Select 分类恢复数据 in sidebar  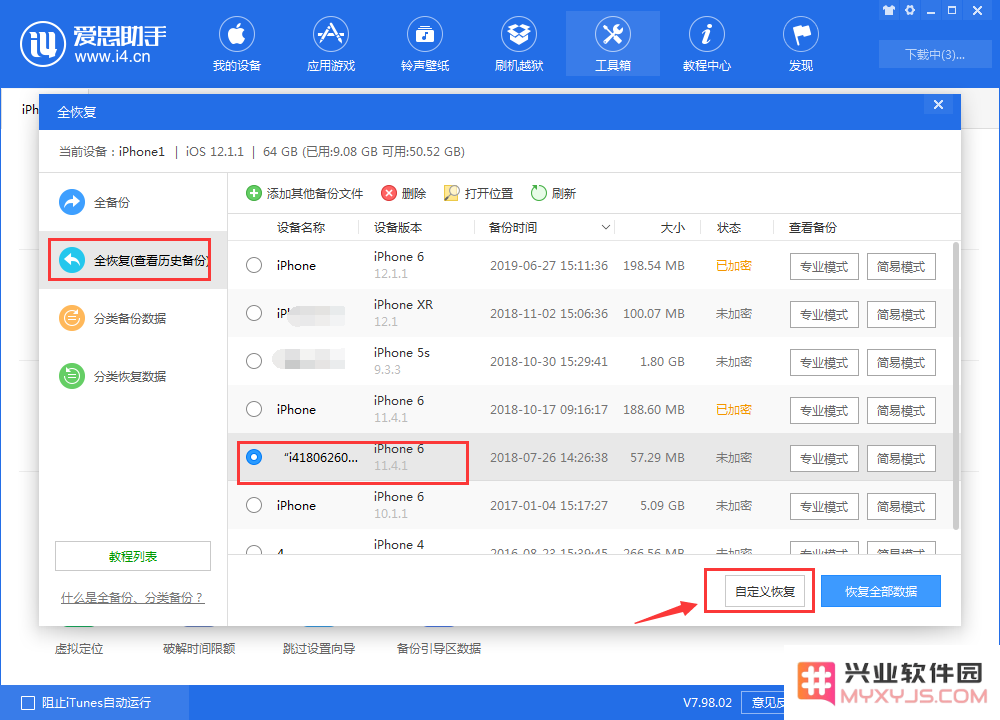(133, 376)
